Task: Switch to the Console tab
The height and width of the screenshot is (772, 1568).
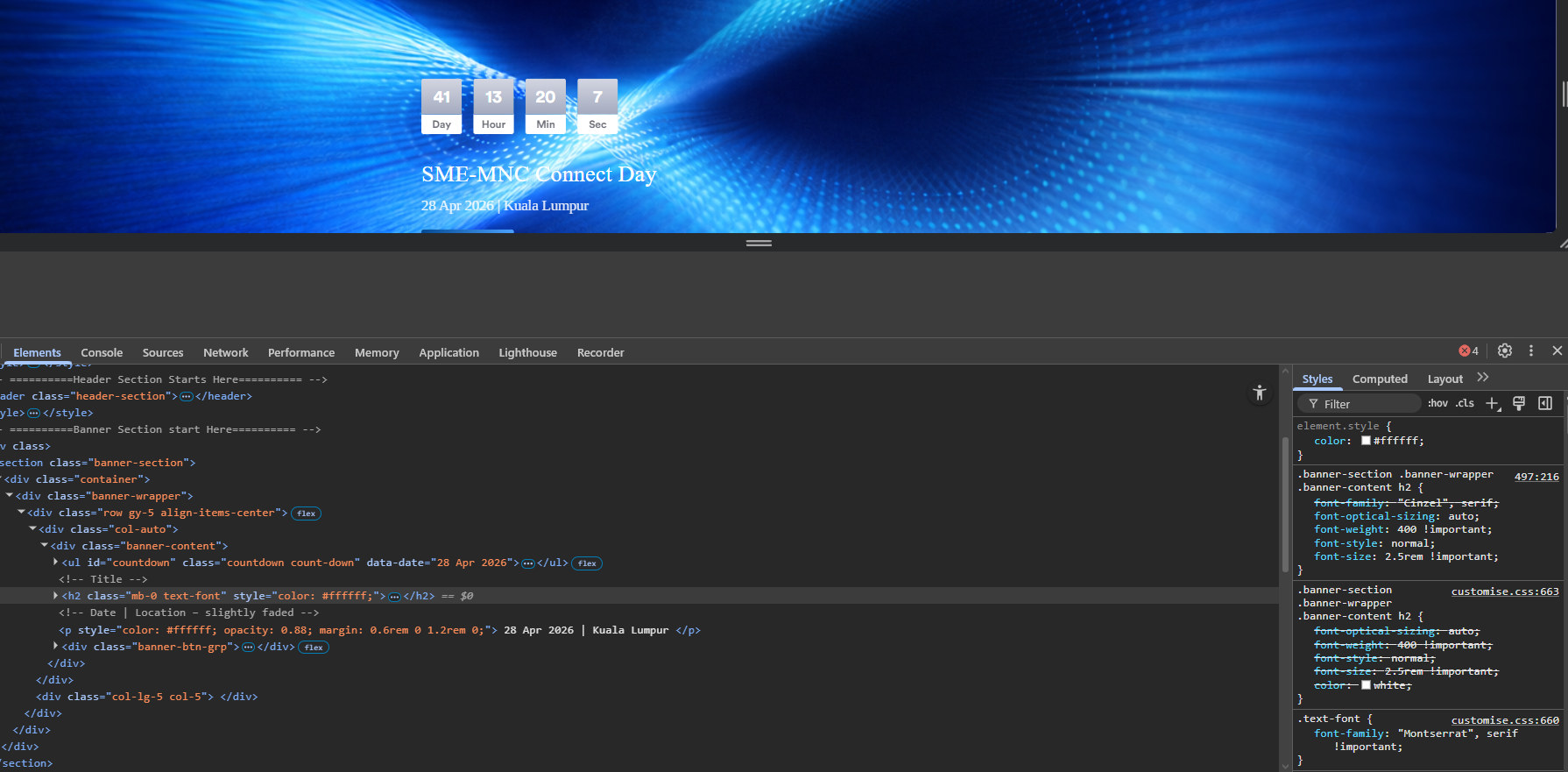Action: [102, 353]
